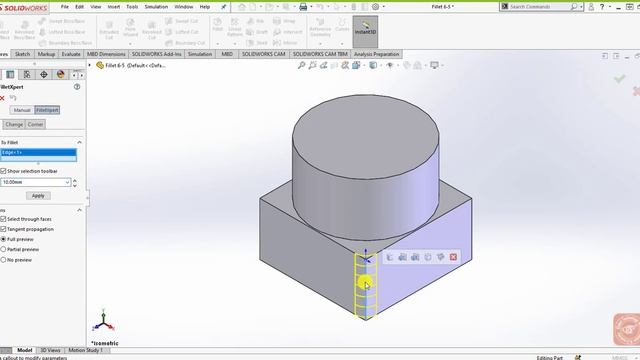Click the FilletXpert help question icon
Viewport: 640px width, 360px height.
(x=77, y=87)
